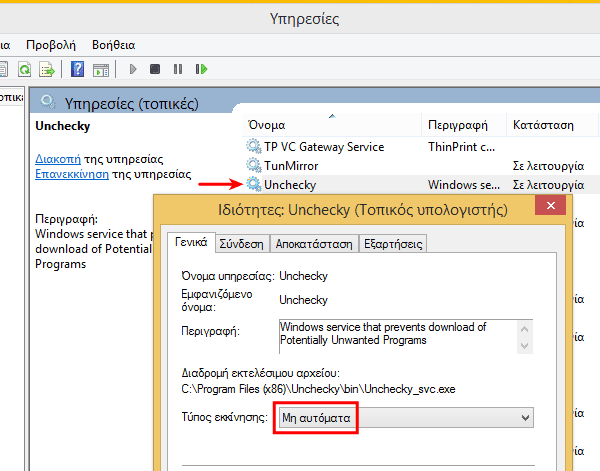
Task: Open the Τύπος εκκίνησης dropdown
Action: click(406, 418)
